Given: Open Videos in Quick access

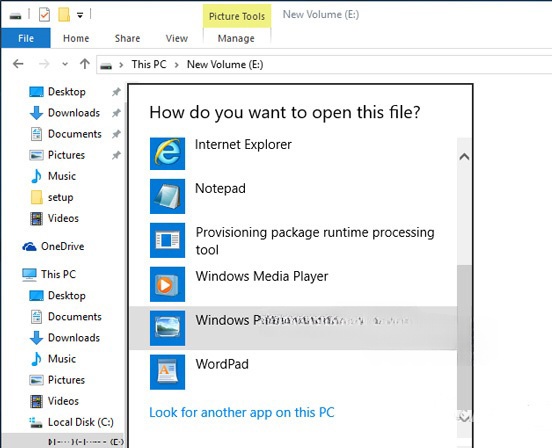Looking at the screenshot, I should [54, 219].
